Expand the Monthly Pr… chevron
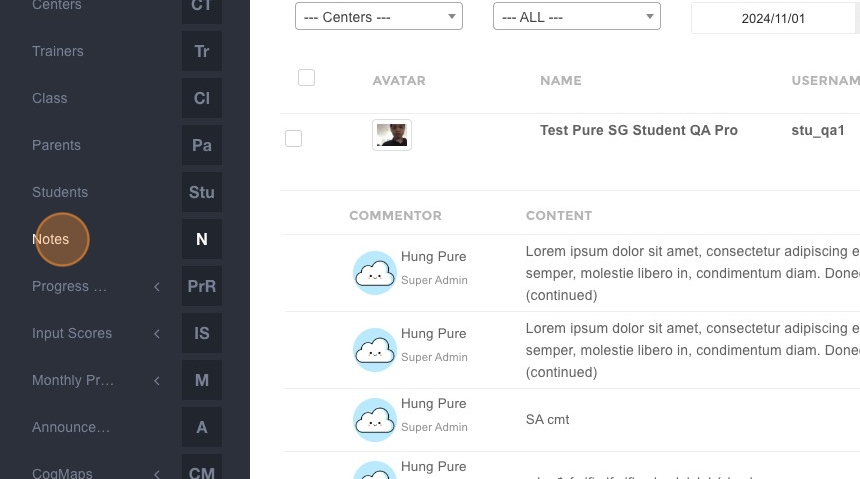The image size is (860, 479). [157, 380]
